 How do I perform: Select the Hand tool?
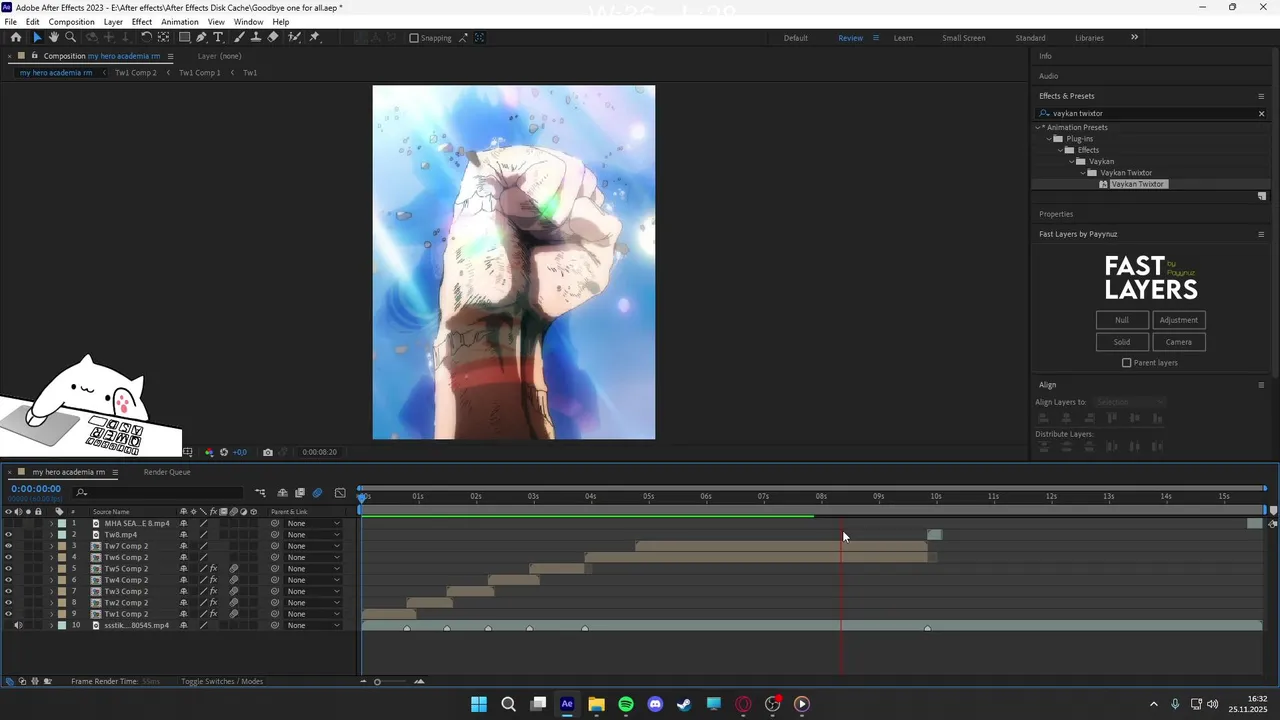coord(54,37)
